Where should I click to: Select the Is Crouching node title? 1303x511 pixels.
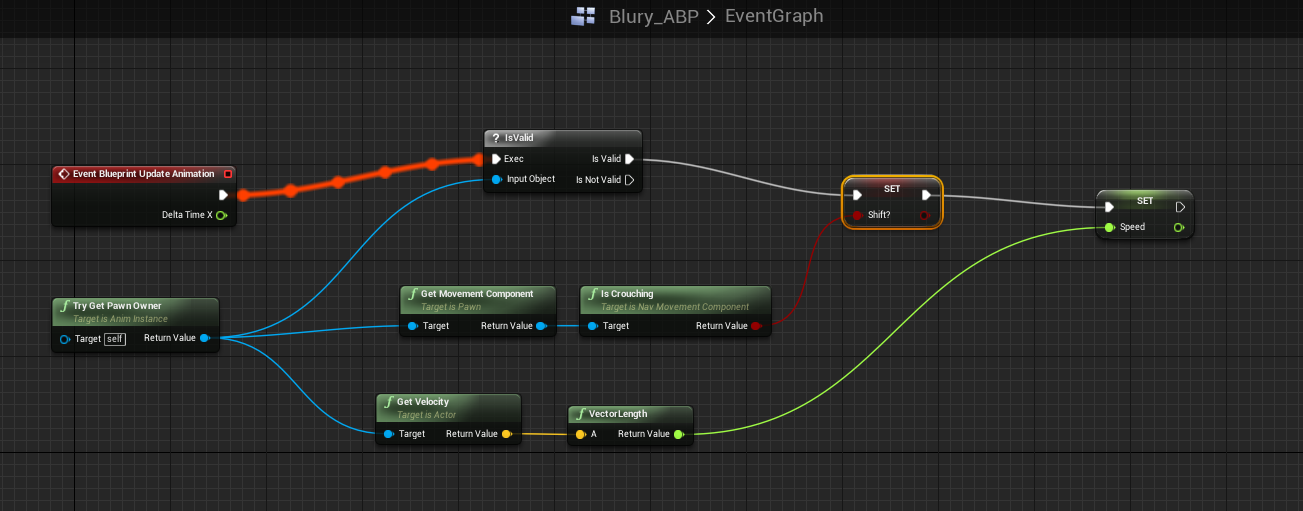click(x=626, y=294)
